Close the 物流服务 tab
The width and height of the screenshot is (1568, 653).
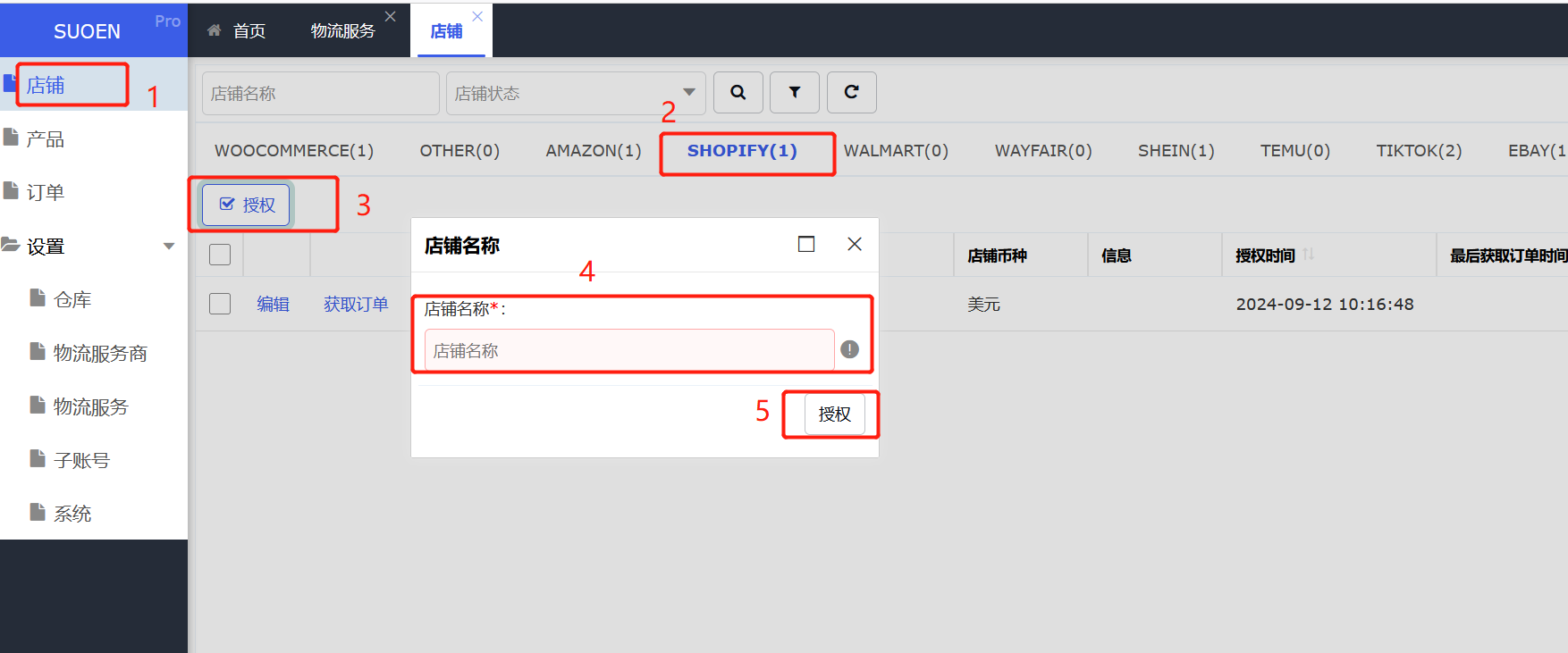click(x=391, y=16)
